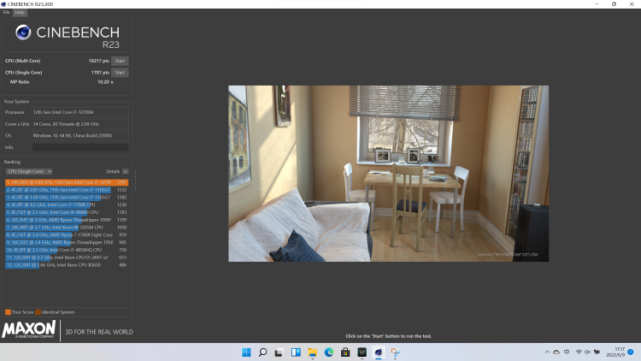Screen dimensions: 641x361
Task: Open taskbar Search
Action: pyautogui.click(x=263, y=352)
